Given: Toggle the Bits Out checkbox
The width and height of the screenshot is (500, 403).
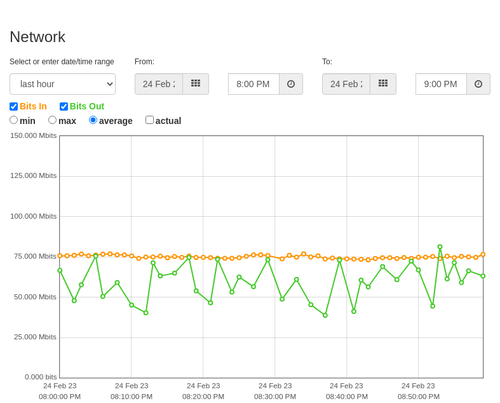Looking at the screenshot, I should 64,106.
